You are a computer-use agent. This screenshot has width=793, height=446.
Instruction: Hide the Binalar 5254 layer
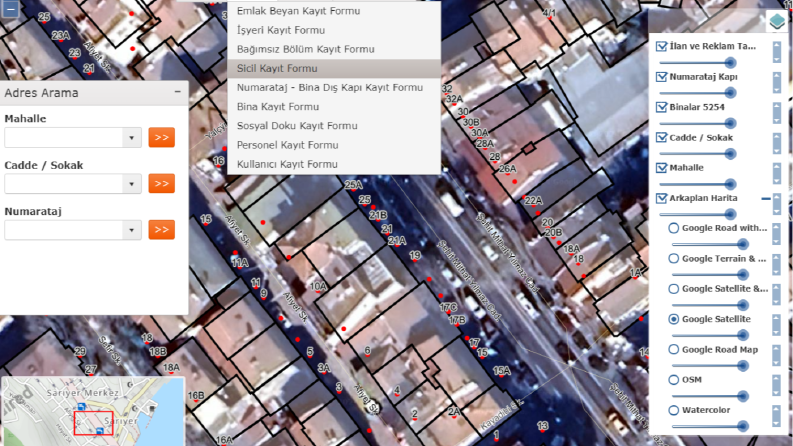(x=661, y=107)
